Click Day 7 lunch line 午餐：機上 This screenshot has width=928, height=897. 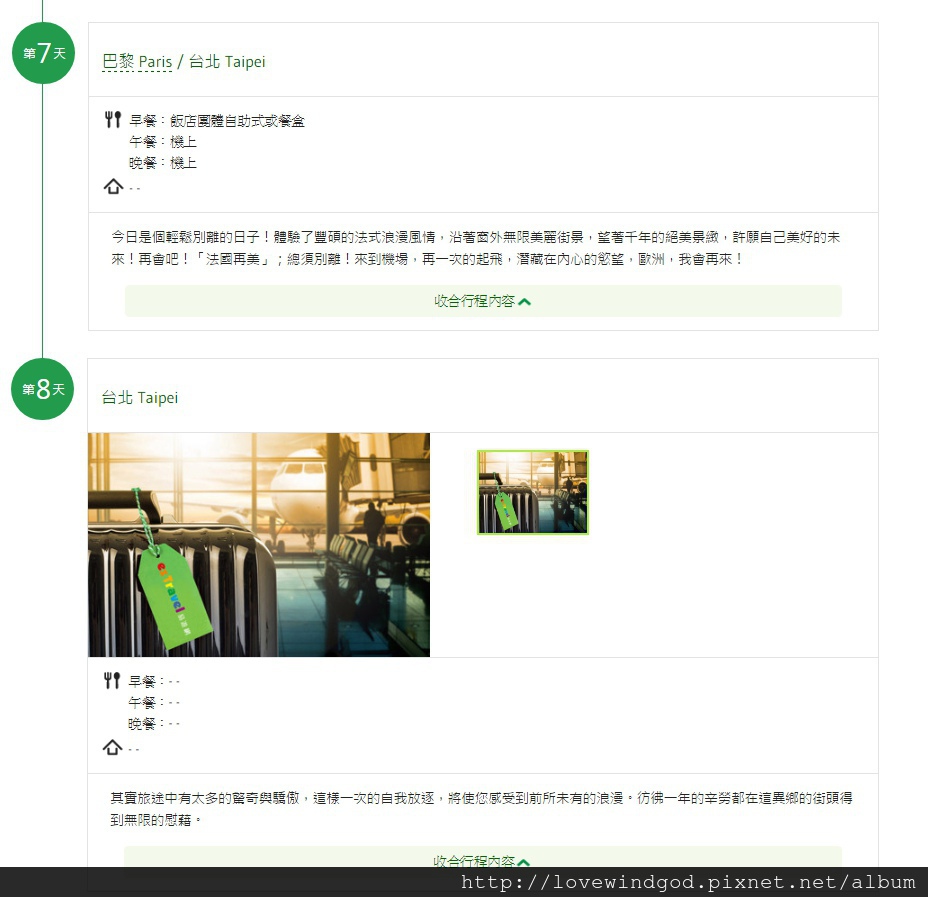click(x=163, y=142)
